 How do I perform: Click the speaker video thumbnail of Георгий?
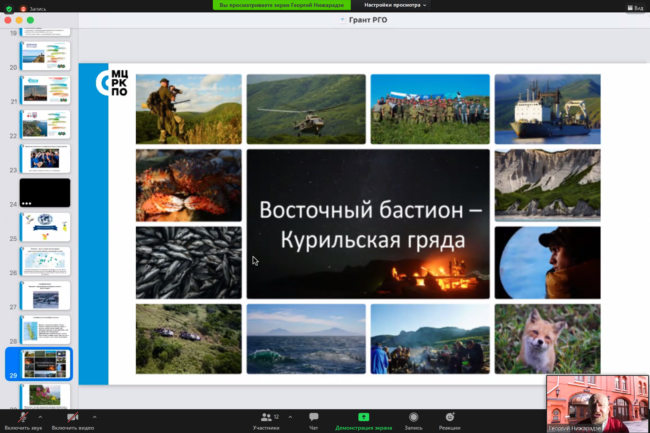(x=597, y=404)
